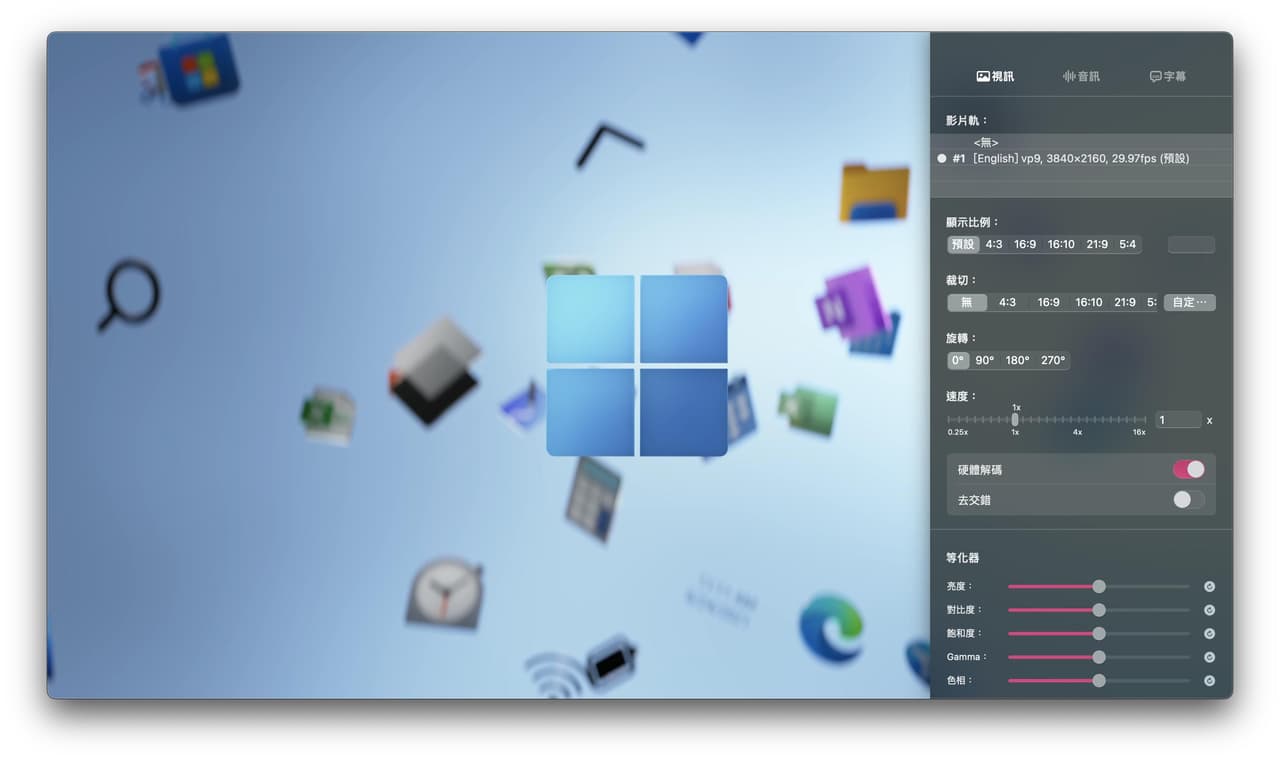Screen dimensions: 1280x761
Task: Reset the 飽和度 saturation equalizer value
Action: coord(1209,634)
